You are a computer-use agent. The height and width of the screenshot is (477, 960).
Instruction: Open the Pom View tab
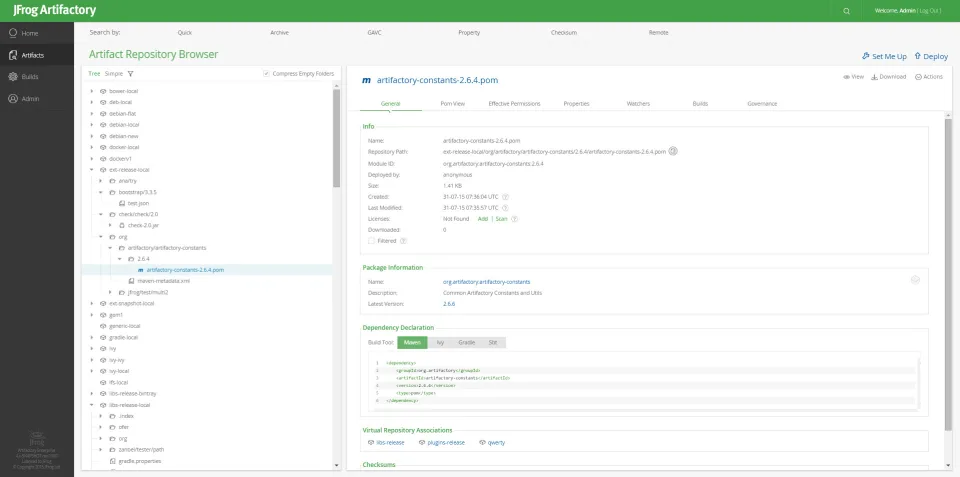pyautogui.click(x=452, y=103)
